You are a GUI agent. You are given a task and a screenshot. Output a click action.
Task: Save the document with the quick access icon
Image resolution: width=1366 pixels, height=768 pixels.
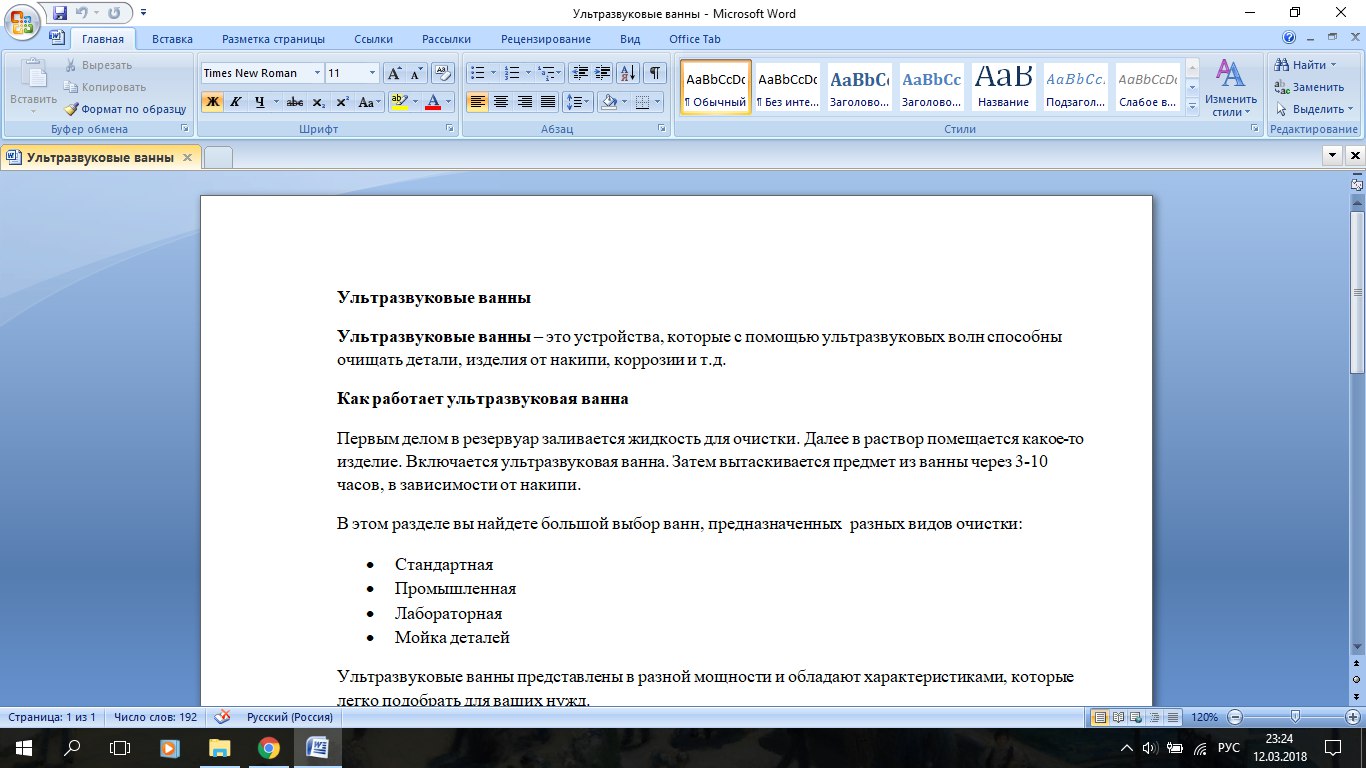(x=60, y=14)
